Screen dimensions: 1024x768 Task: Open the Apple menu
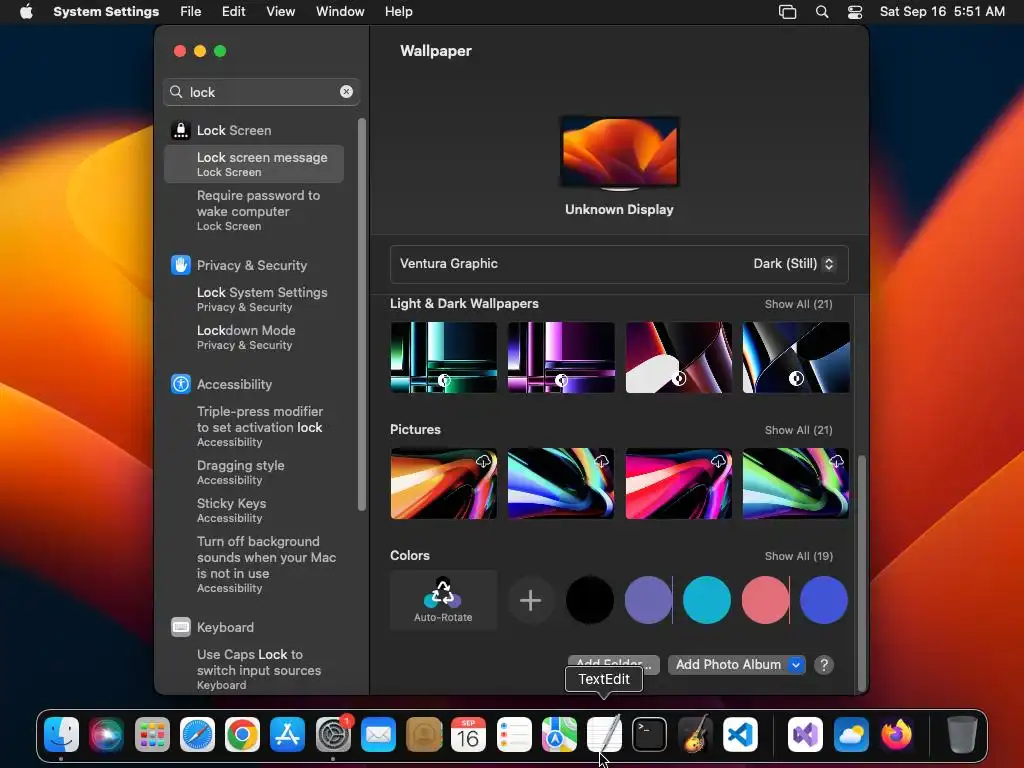(x=26, y=12)
